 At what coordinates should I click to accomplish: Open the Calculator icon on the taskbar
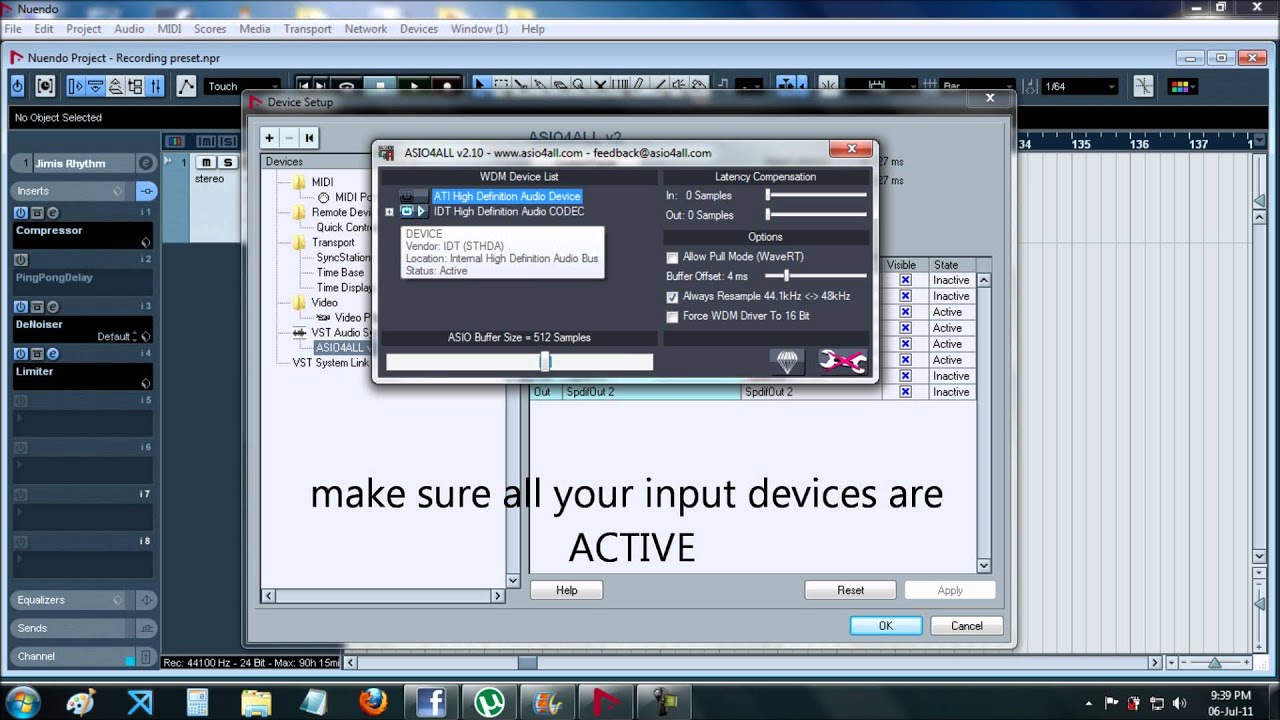(197, 702)
